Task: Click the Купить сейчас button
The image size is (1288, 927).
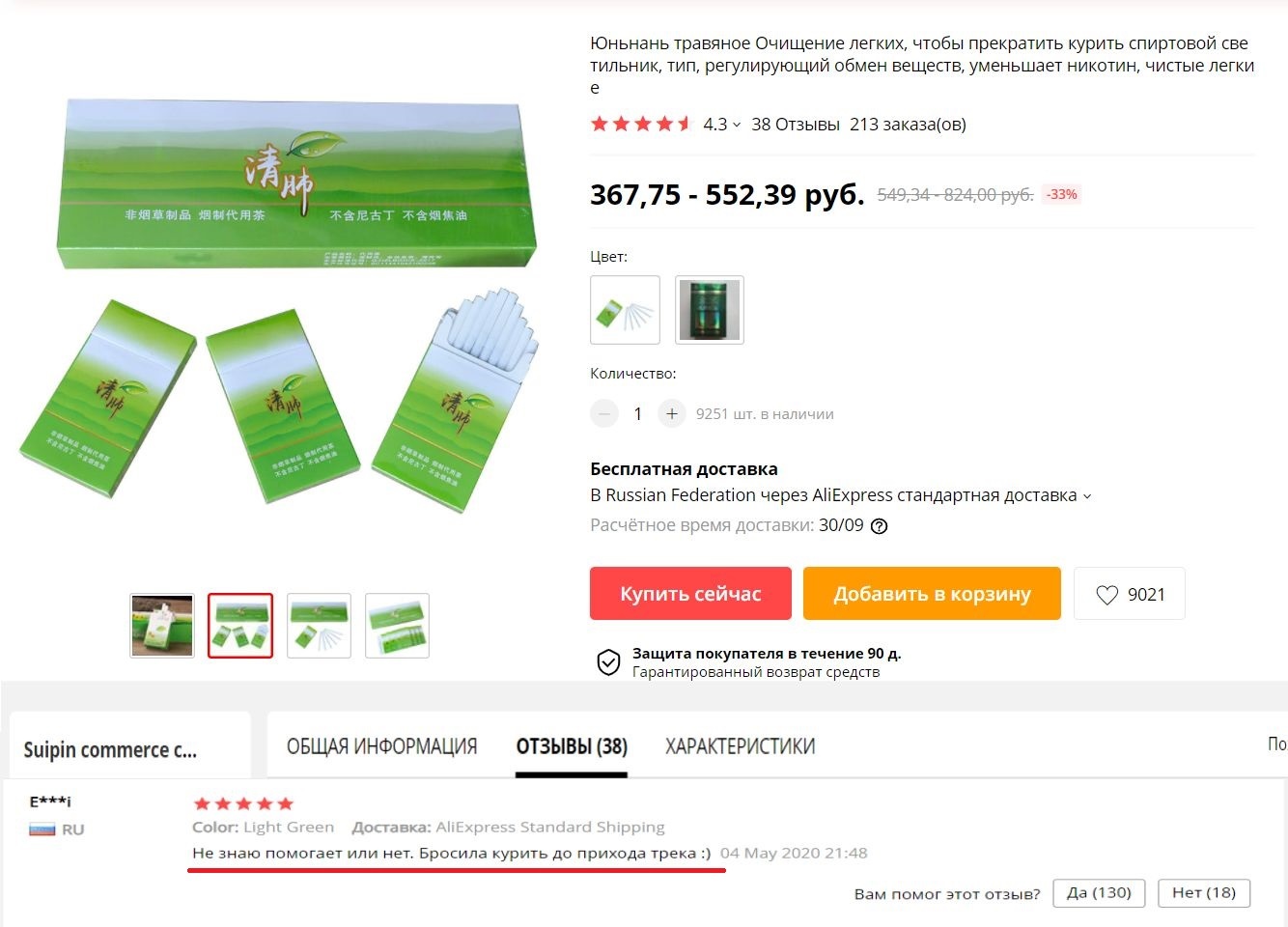Action: pyautogui.click(x=690, y=594)
